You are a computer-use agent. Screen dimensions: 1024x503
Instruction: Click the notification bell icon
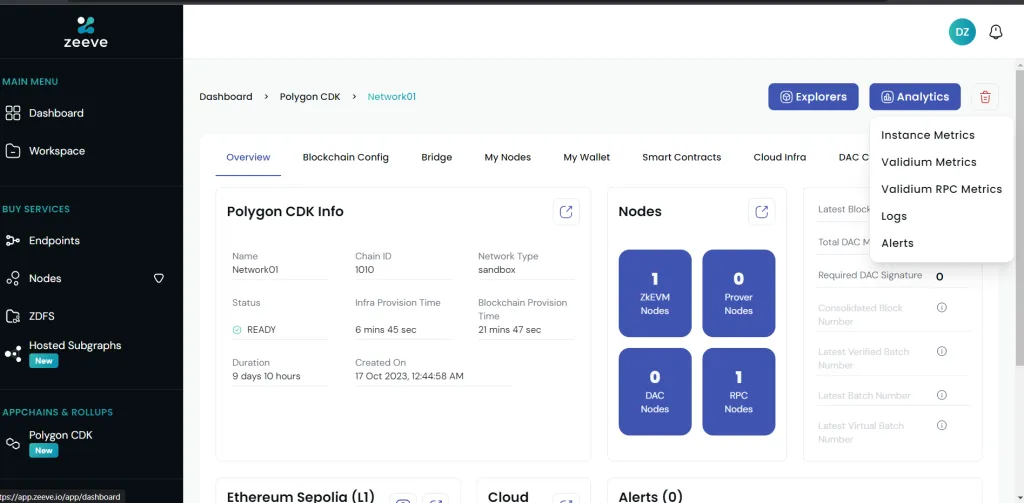point(995,32)
